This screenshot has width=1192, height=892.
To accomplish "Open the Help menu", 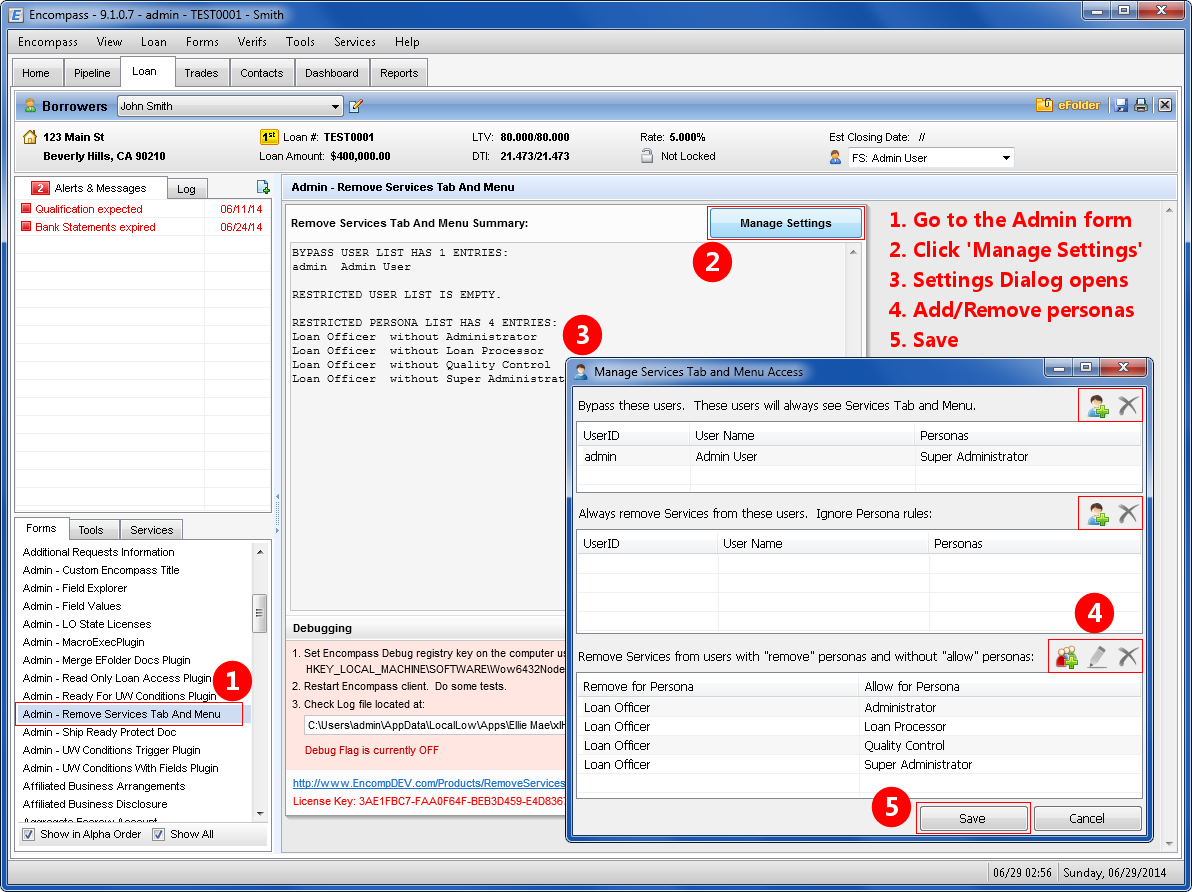I will click(407, 42).
